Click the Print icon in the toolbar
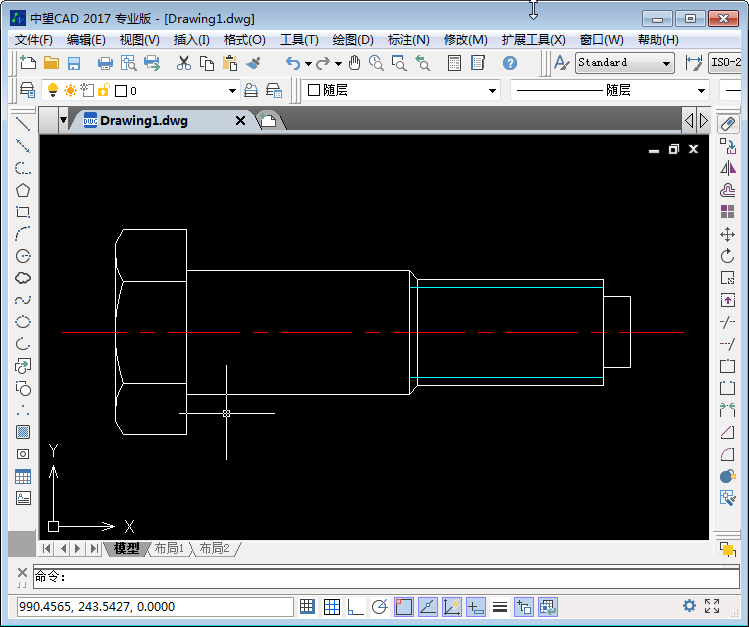 105,63
